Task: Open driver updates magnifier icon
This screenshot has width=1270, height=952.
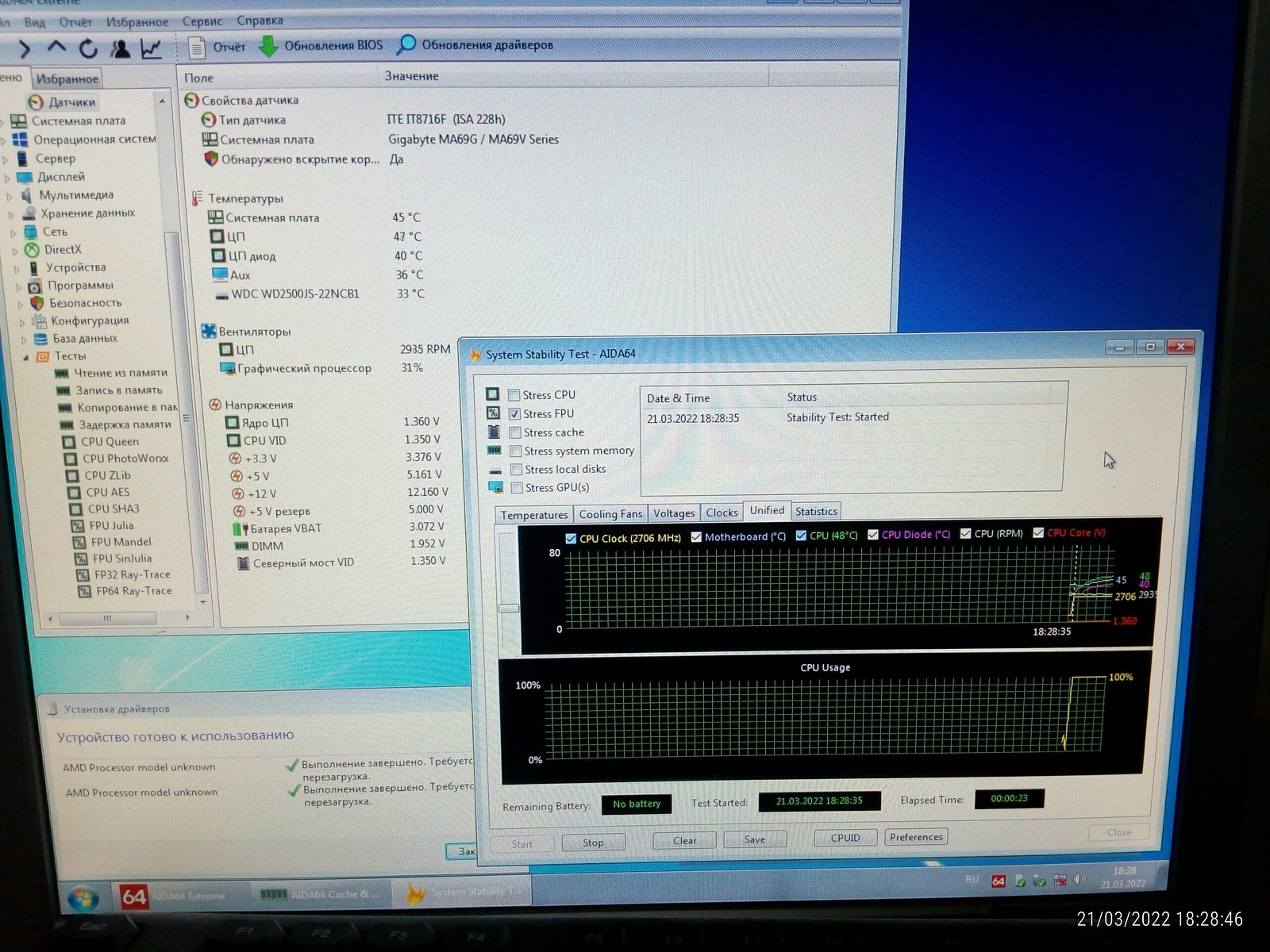Action: [x=406, y=44]
